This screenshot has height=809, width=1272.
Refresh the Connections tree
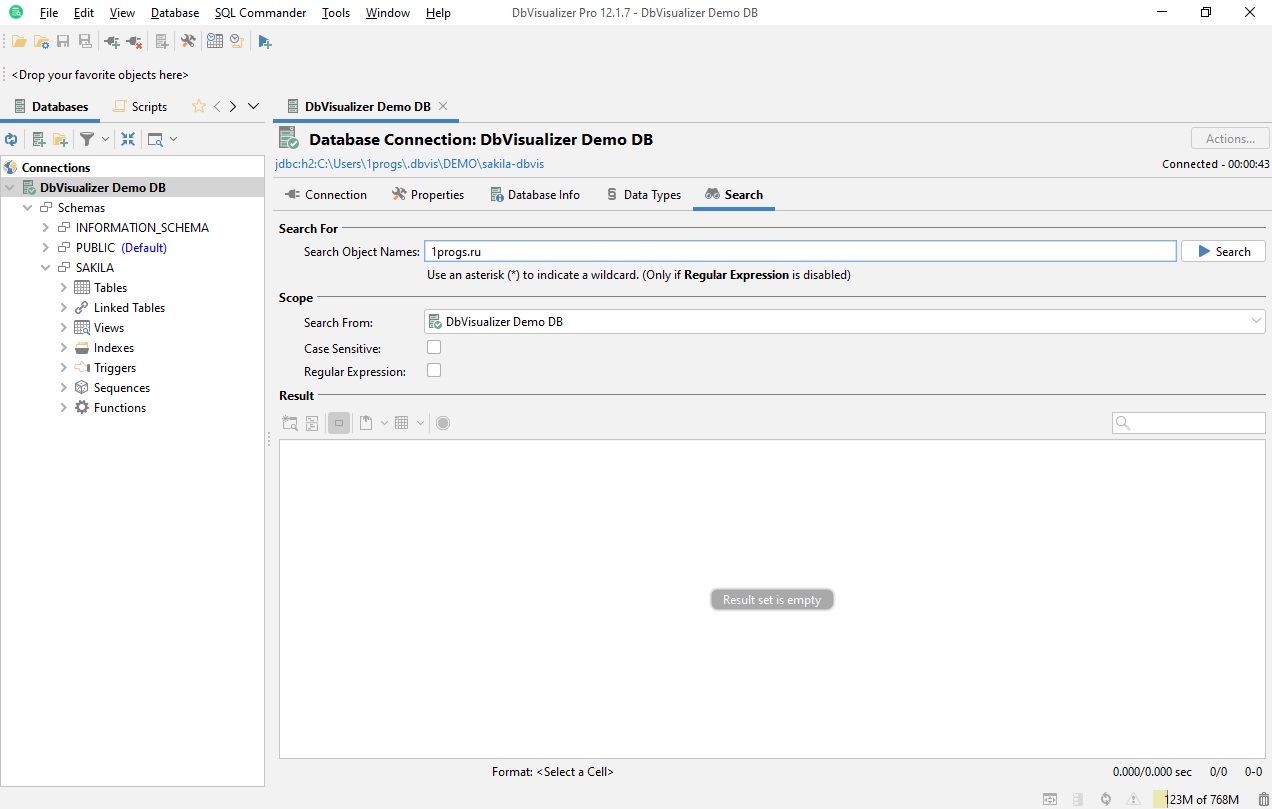click(x=10, y=138)
